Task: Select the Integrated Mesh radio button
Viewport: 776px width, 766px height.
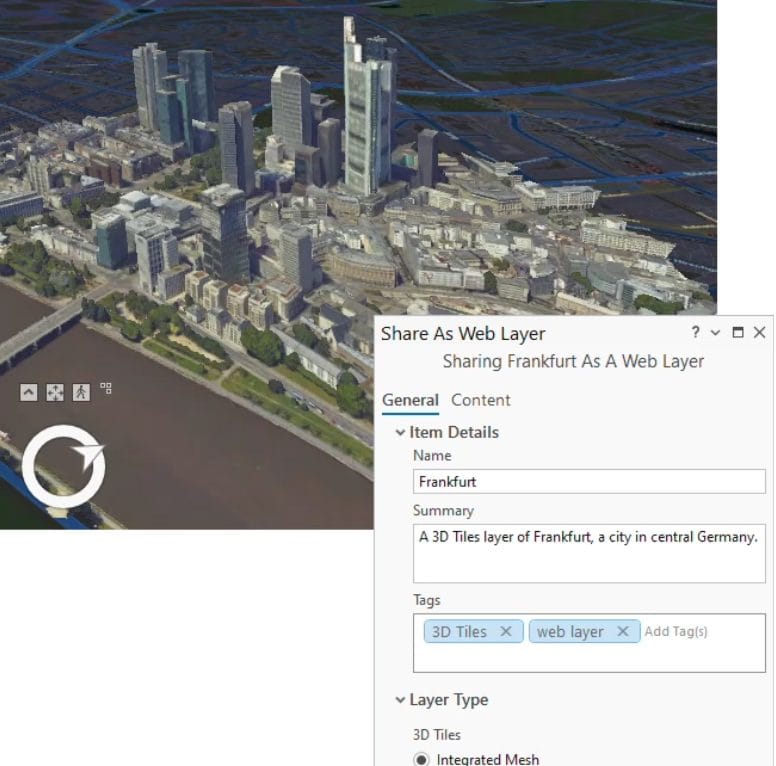Action: 421,759
